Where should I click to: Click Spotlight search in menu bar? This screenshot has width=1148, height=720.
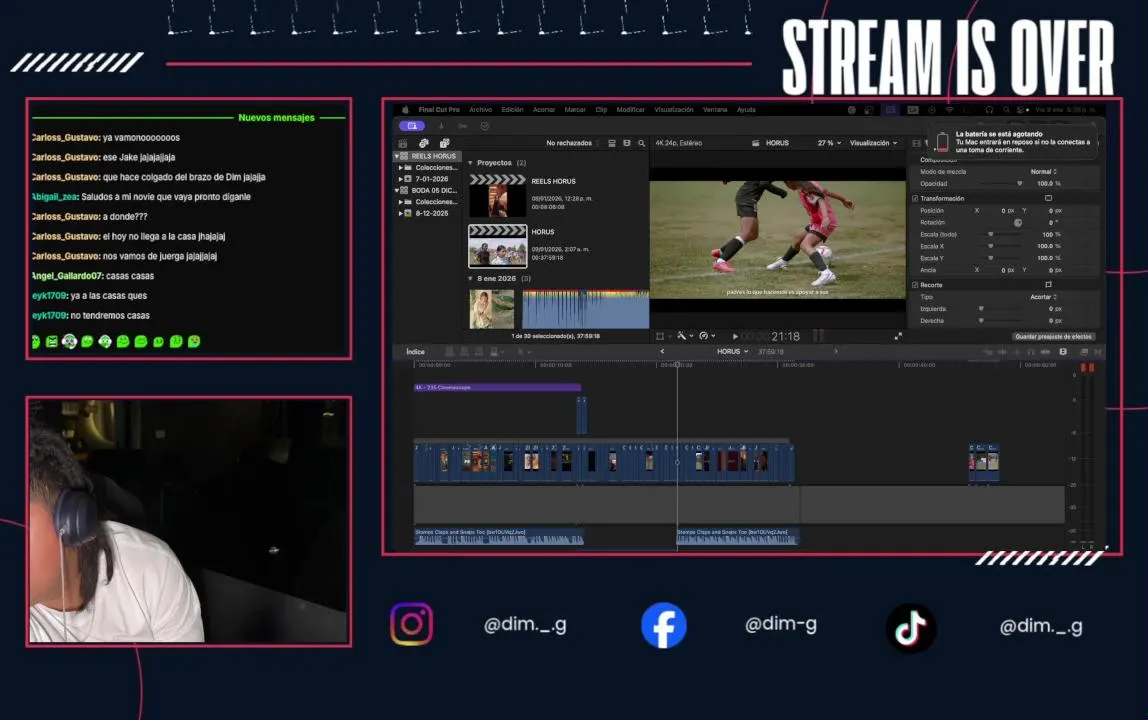point(1008,110)
